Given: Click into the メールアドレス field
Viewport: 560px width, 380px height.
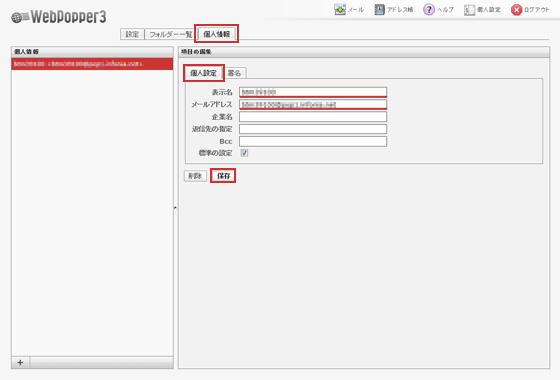Looking at the screenshot, I should point(313,104).
